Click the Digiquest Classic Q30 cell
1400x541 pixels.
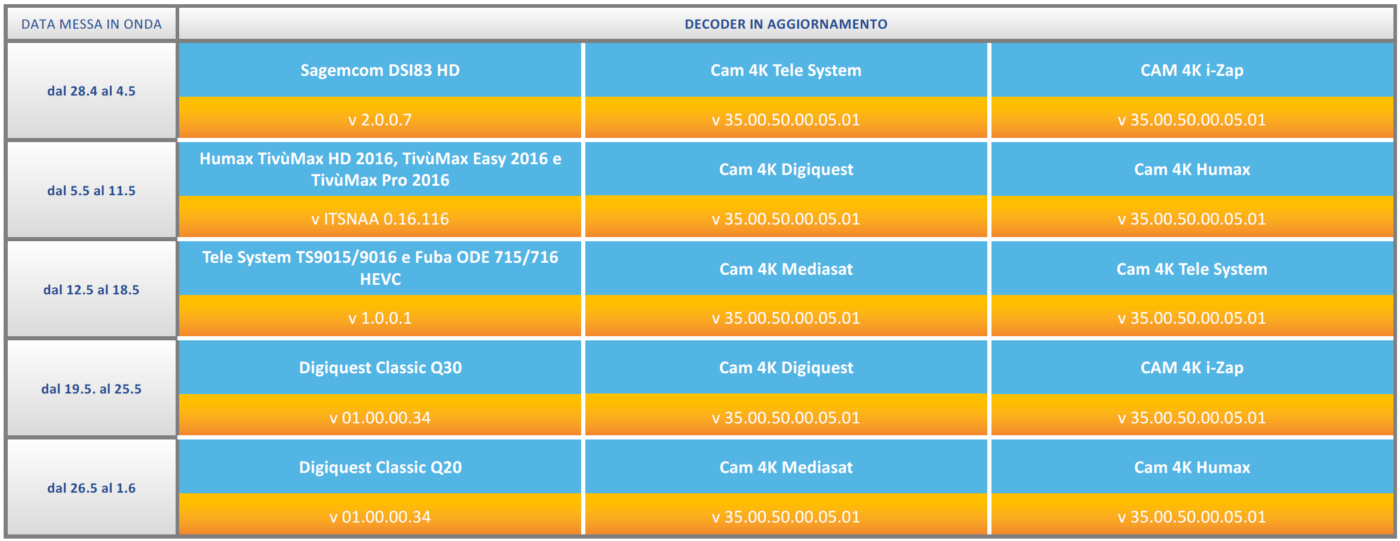[x=380, y=367]
